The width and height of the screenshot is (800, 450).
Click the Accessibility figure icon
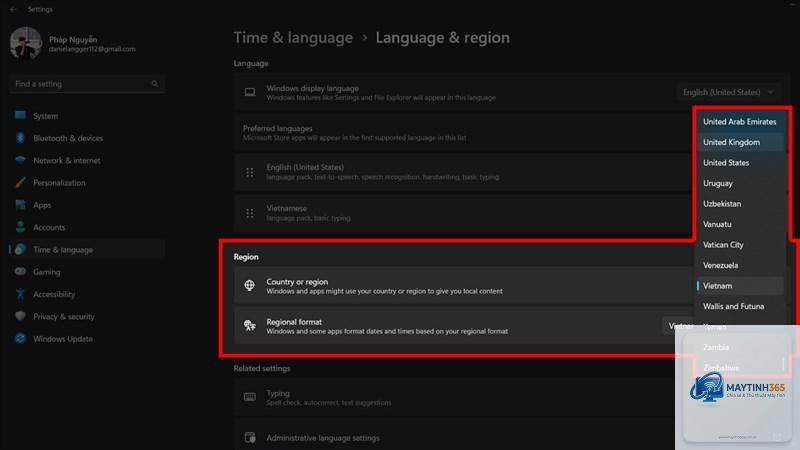point(20,294)
